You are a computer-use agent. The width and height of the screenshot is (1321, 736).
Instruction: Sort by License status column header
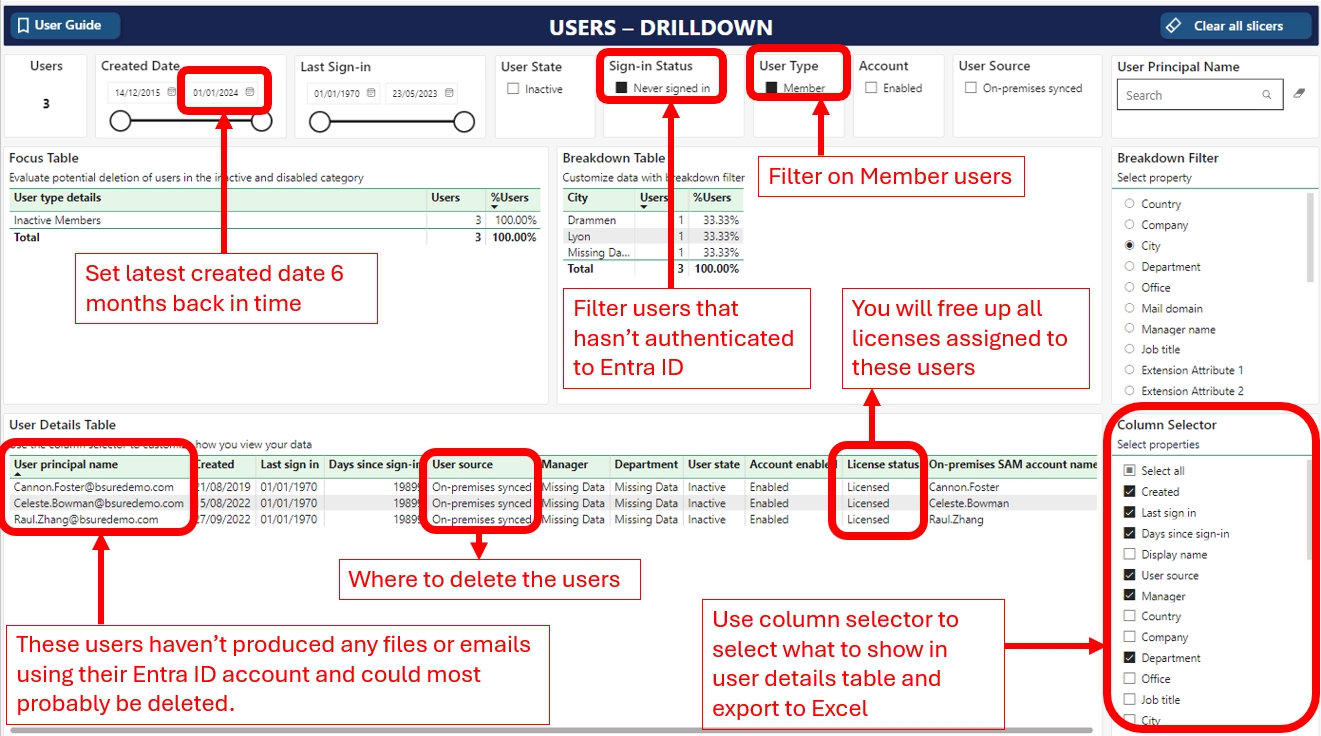(x=882, y=465)
